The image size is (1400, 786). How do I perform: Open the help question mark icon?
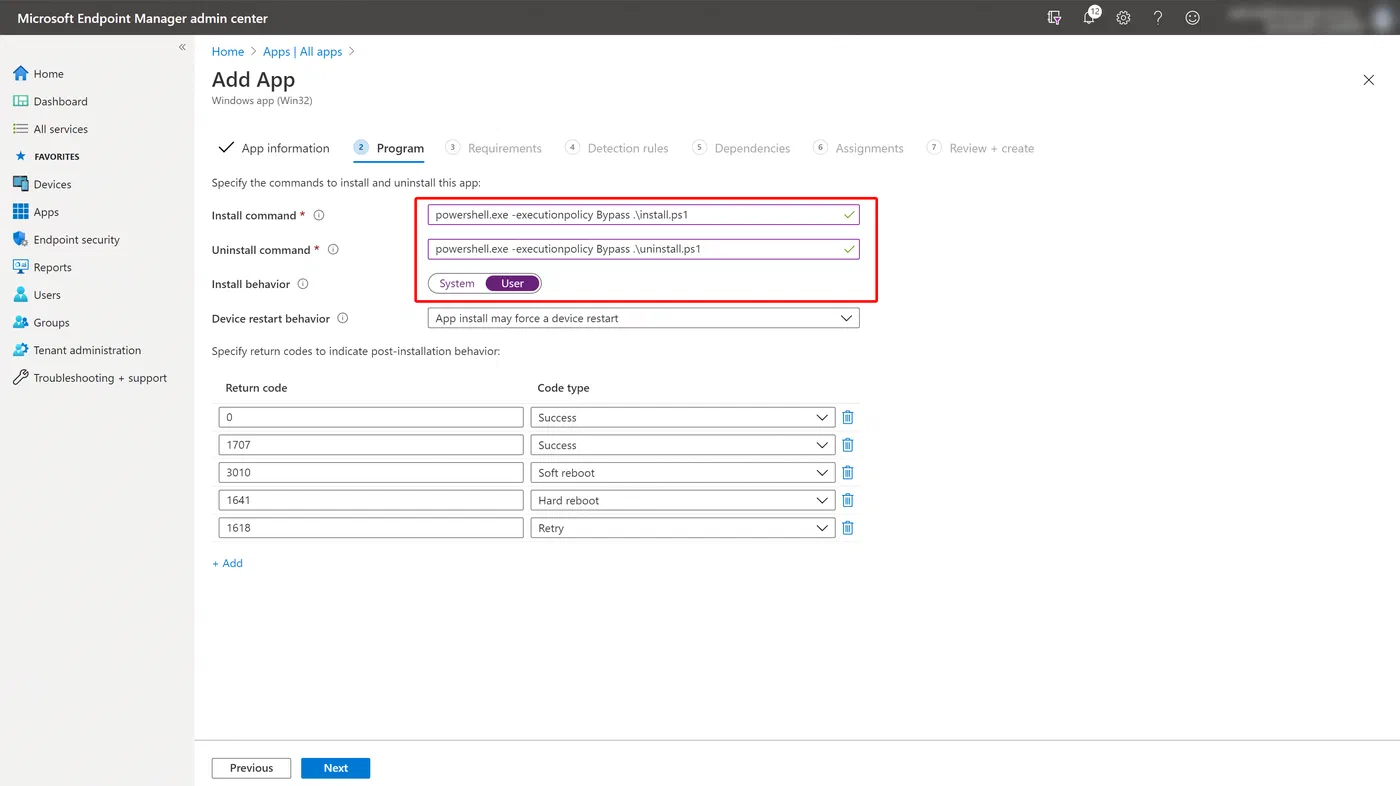[x=1158, y=18]
